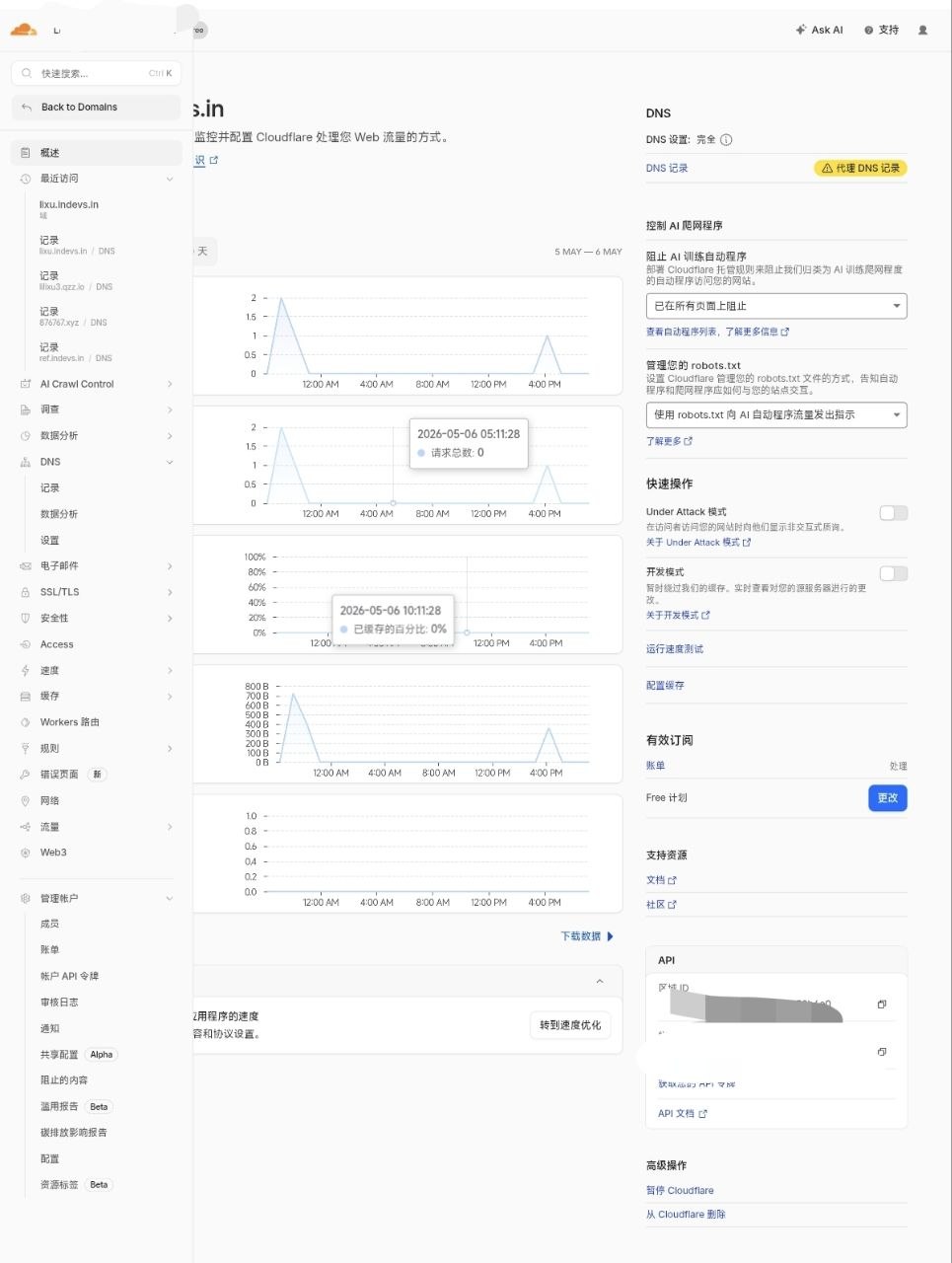Open API 文档 link

tap(683, 1113)
